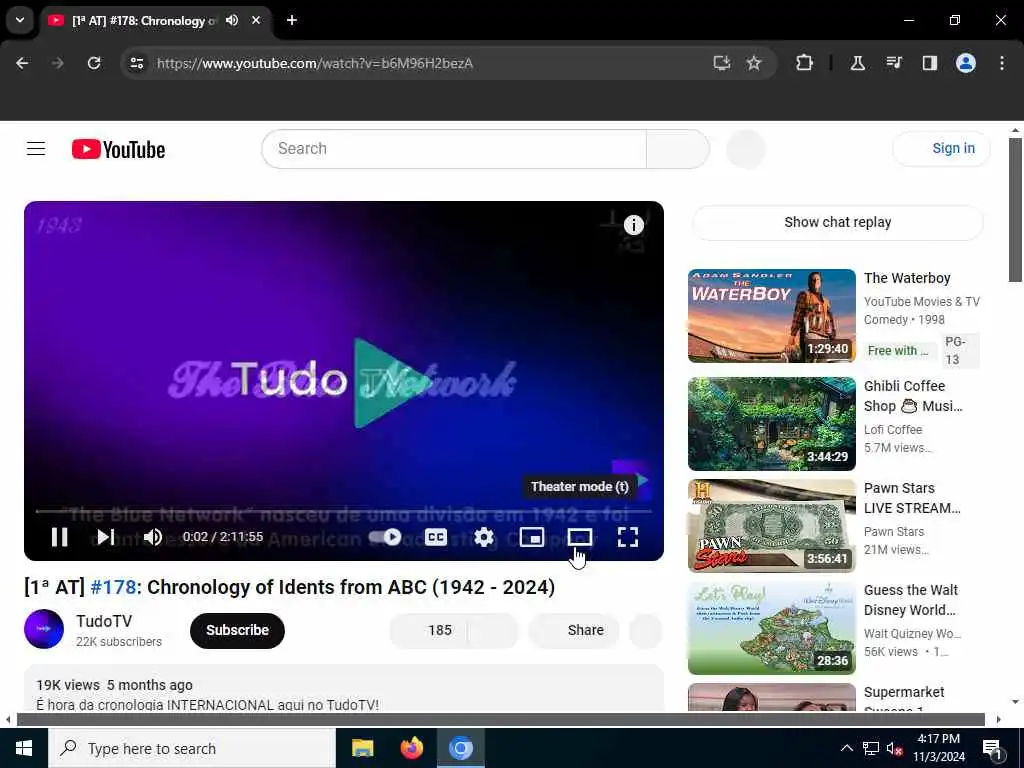Toggle the autoplay switch

tap(385, 537)
